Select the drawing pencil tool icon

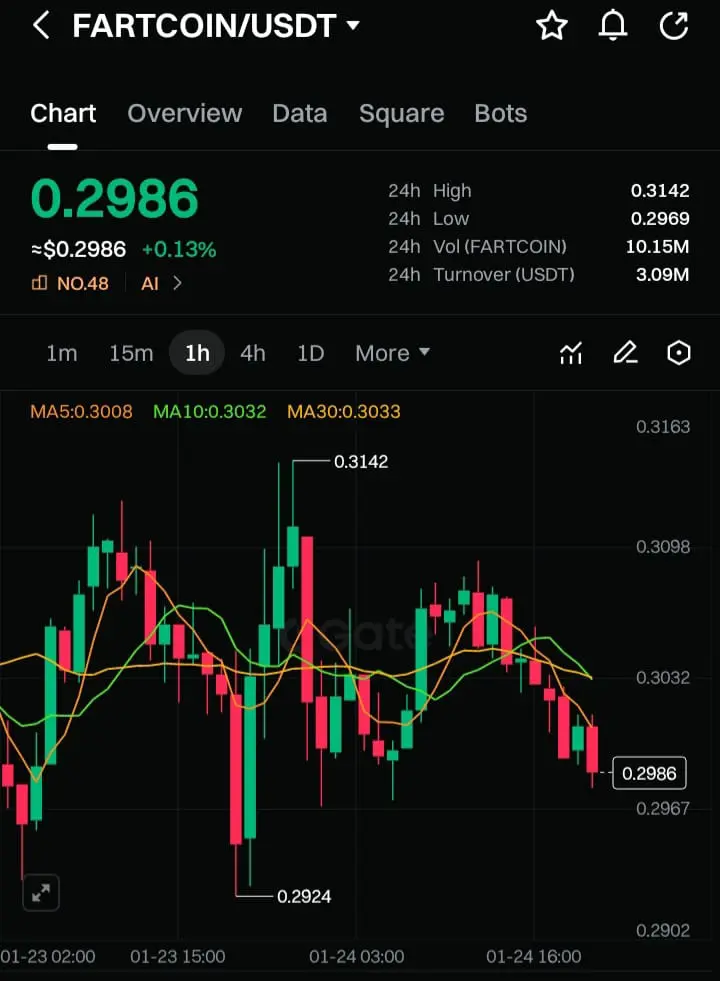[625, 353]
